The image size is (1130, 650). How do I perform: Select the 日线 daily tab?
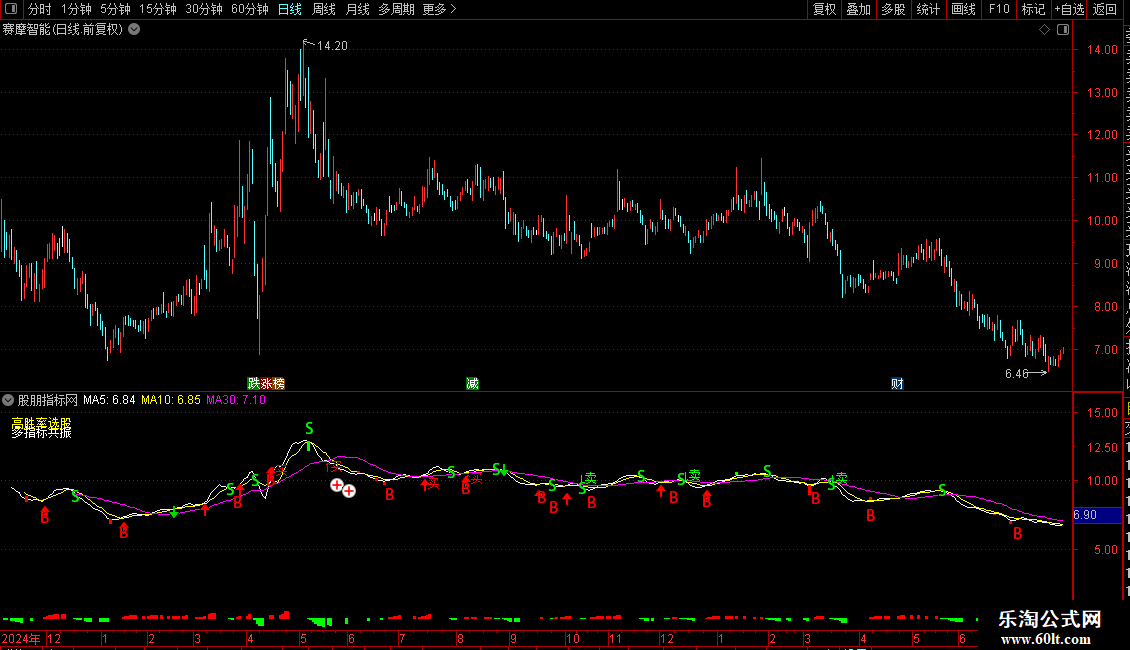[x=290, y=9]
